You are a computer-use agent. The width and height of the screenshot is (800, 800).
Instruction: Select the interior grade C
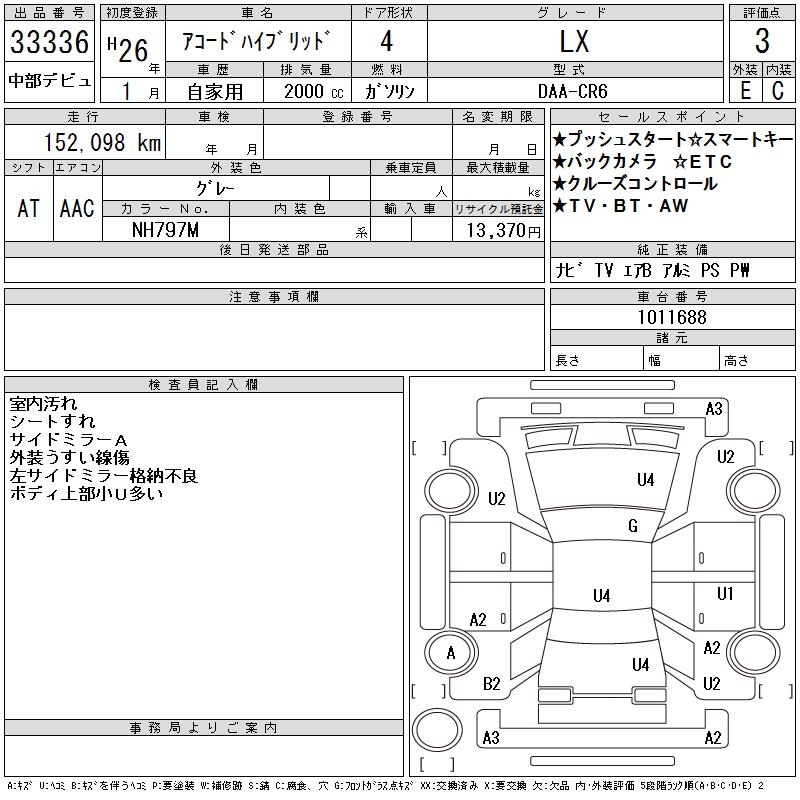coord(778,91)
